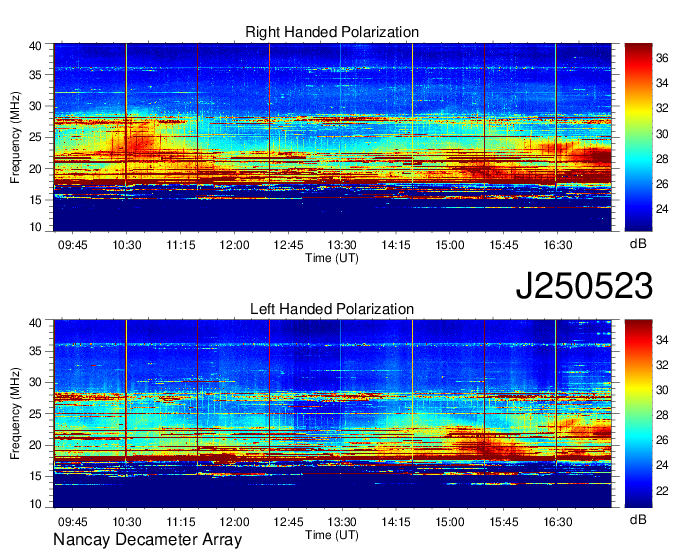
Task: Click the "34" value on the Right Handed colorbar
Action: click(x=662, y=83)
